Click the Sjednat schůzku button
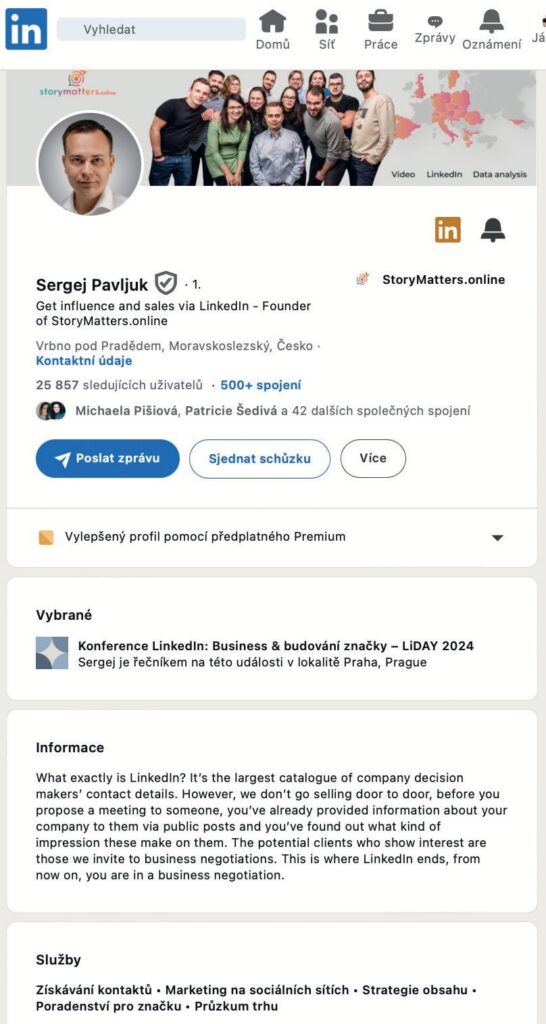The width and height of the screenshot is (546, 1024). 260,458
